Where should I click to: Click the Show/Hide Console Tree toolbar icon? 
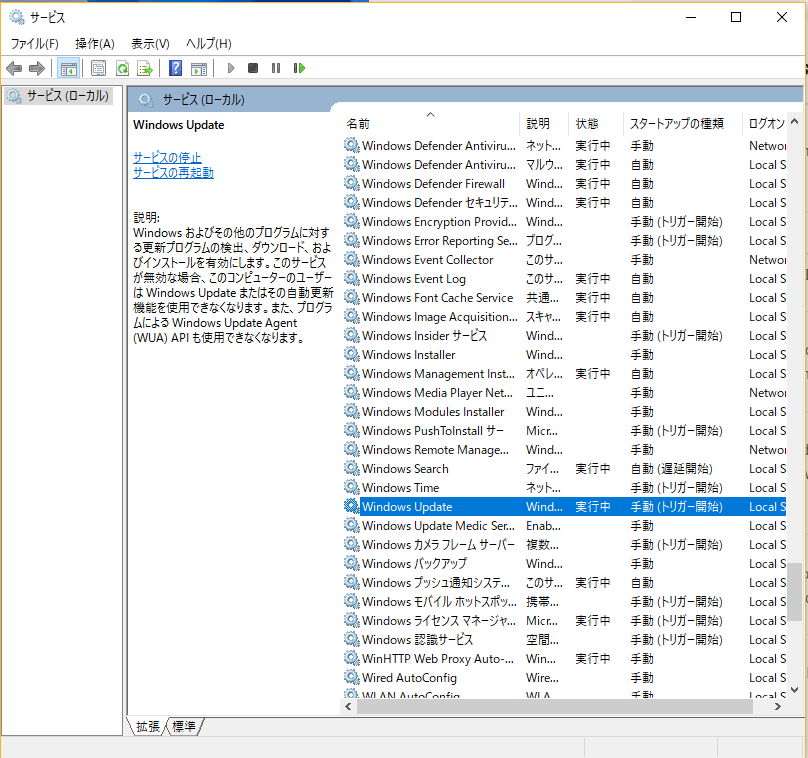point(69,68)
